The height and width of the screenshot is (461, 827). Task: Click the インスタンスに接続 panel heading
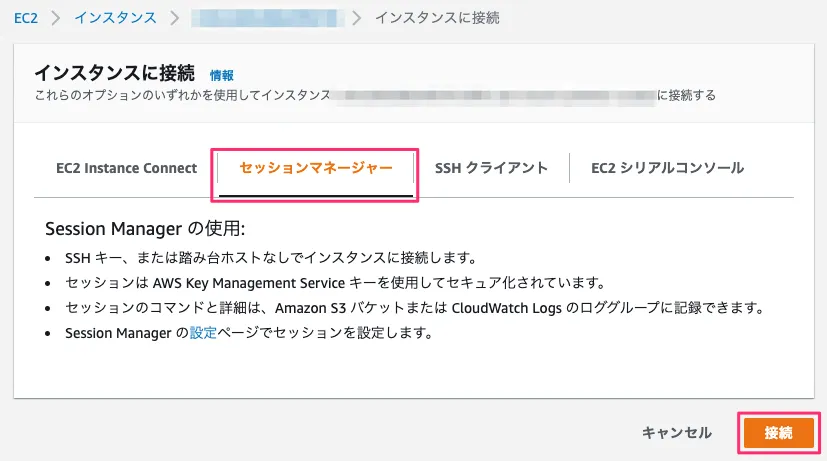115,74
